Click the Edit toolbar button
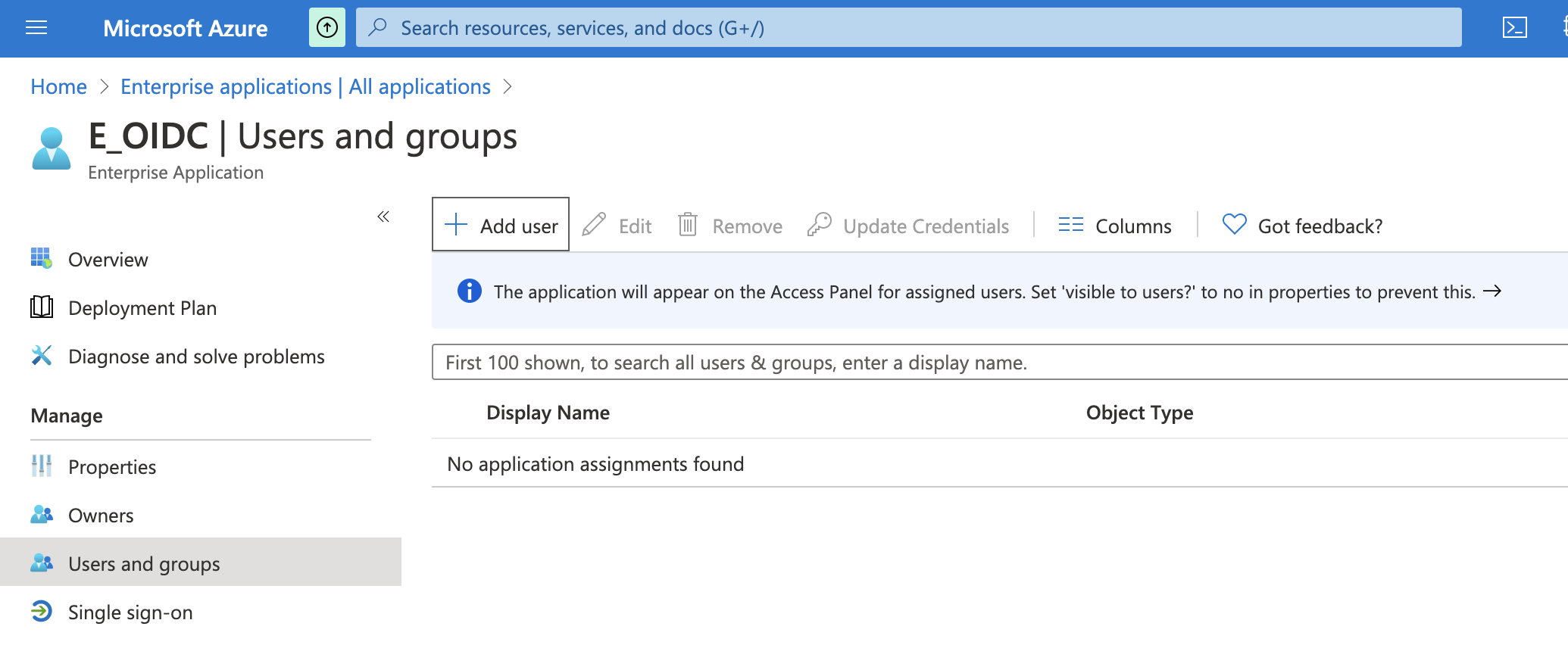The height and width of the screenshot is (645, 1568). pos(617,226)
